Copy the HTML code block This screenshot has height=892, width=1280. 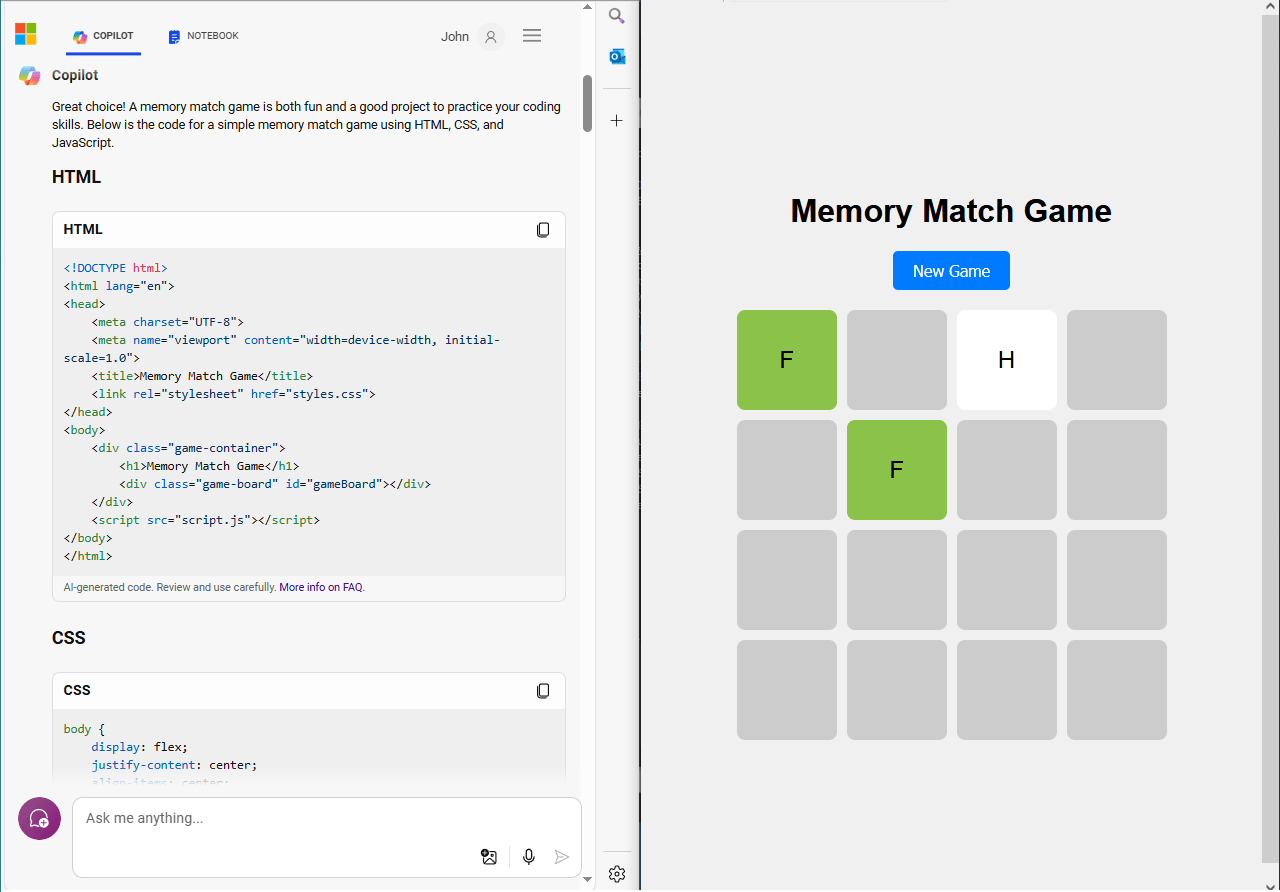click(x=543, y=230)
